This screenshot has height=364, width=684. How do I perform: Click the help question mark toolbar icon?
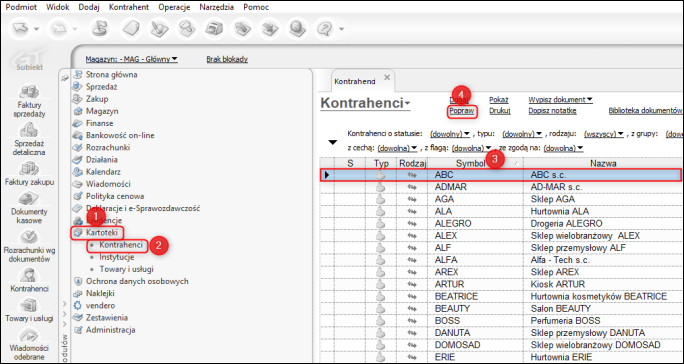point(324,29)
